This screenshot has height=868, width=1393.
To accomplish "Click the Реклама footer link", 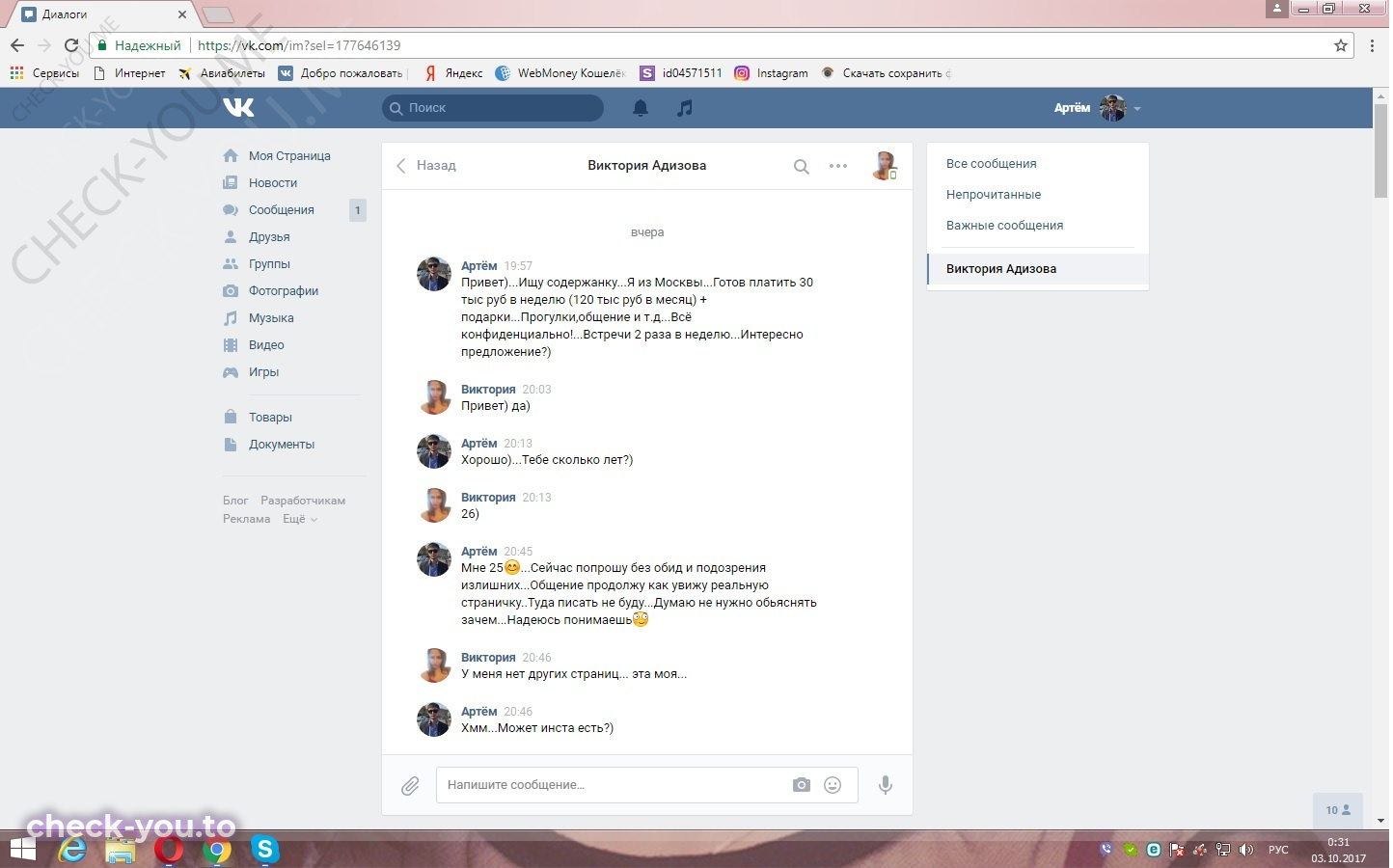I will pyautogui.click(x=246, y=519).
